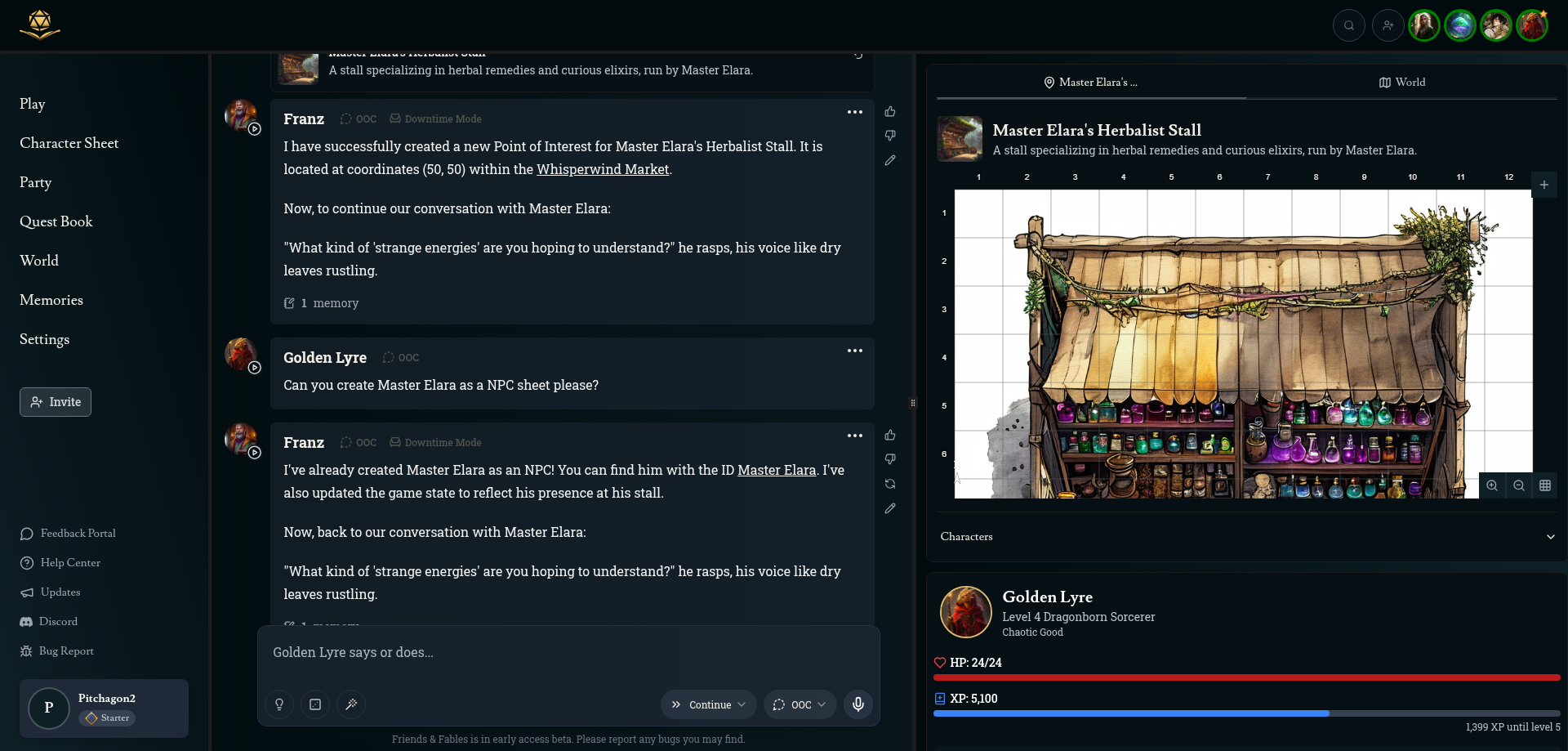Click the Invite button
The image size is (1568, 751).
pyautogui.click(x=56, y=402)
